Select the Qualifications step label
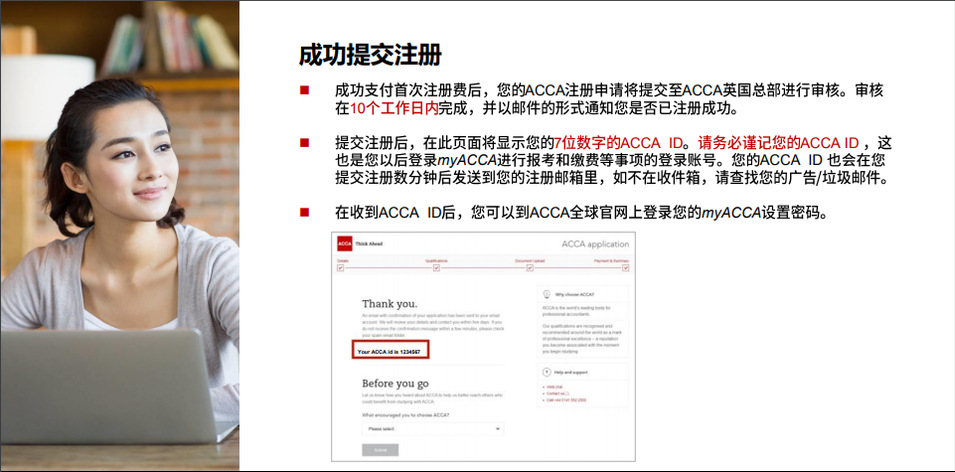This screenshot has height=472, width=955. coord(436,260)
